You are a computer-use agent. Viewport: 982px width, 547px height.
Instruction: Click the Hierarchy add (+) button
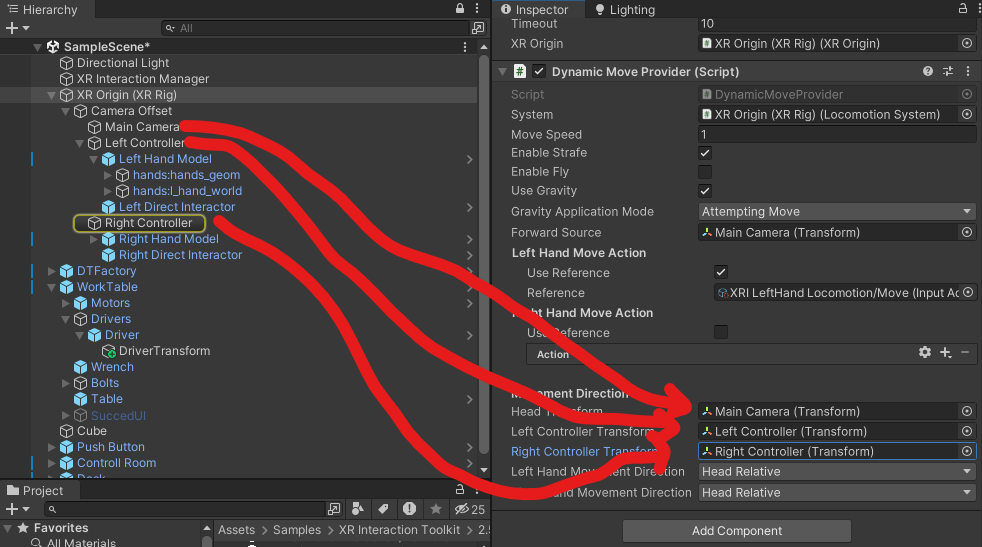(x=11, y=28)
